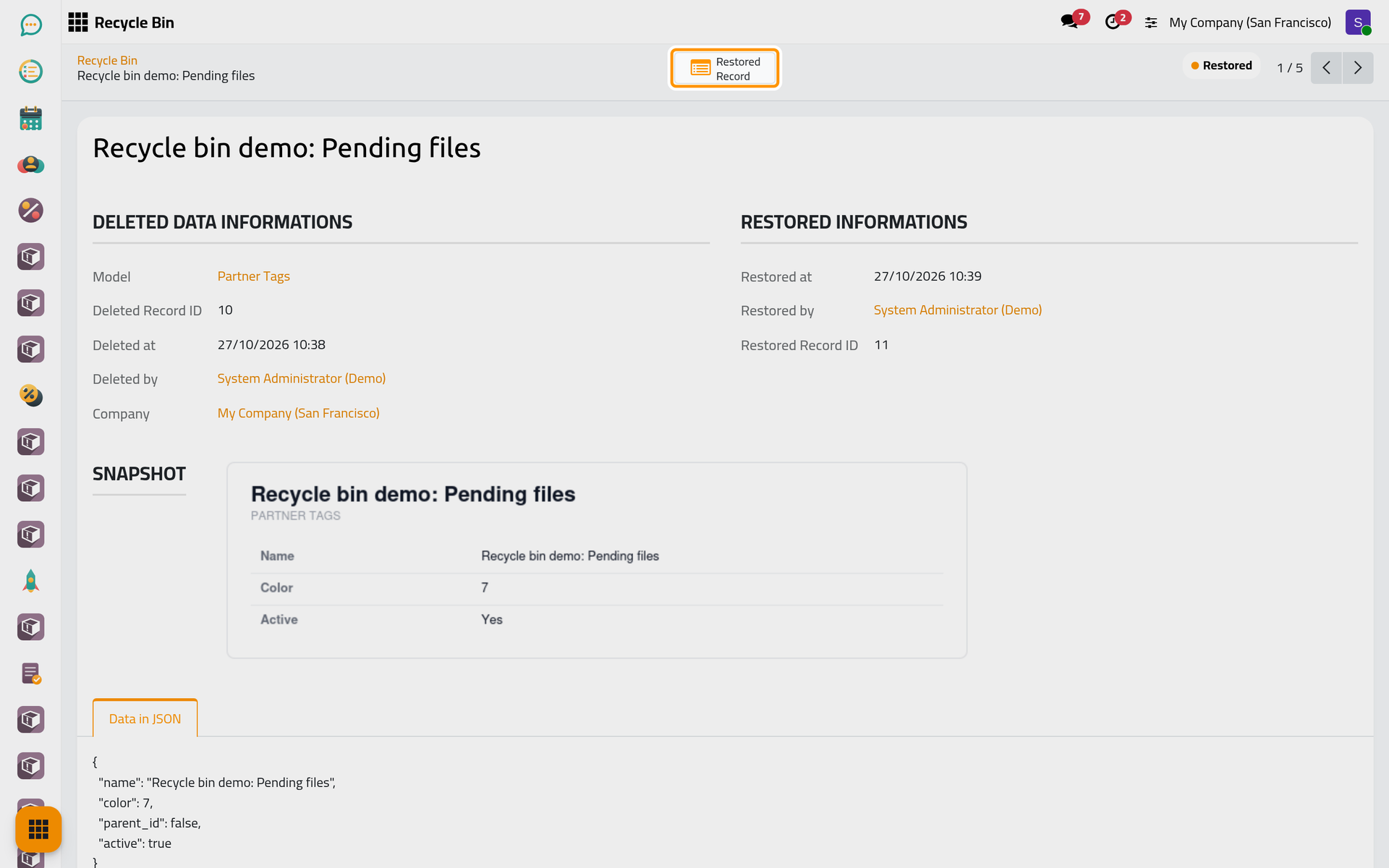Click the JSON line "parent_id": false
Screen dimensions: 1389x868
pos(150,823)
